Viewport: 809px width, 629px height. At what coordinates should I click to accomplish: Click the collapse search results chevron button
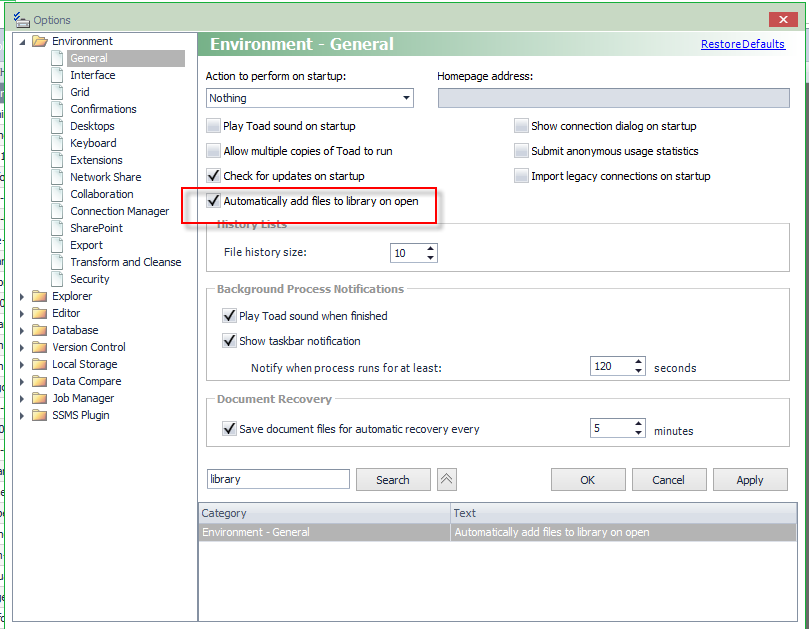coord(447,479)
